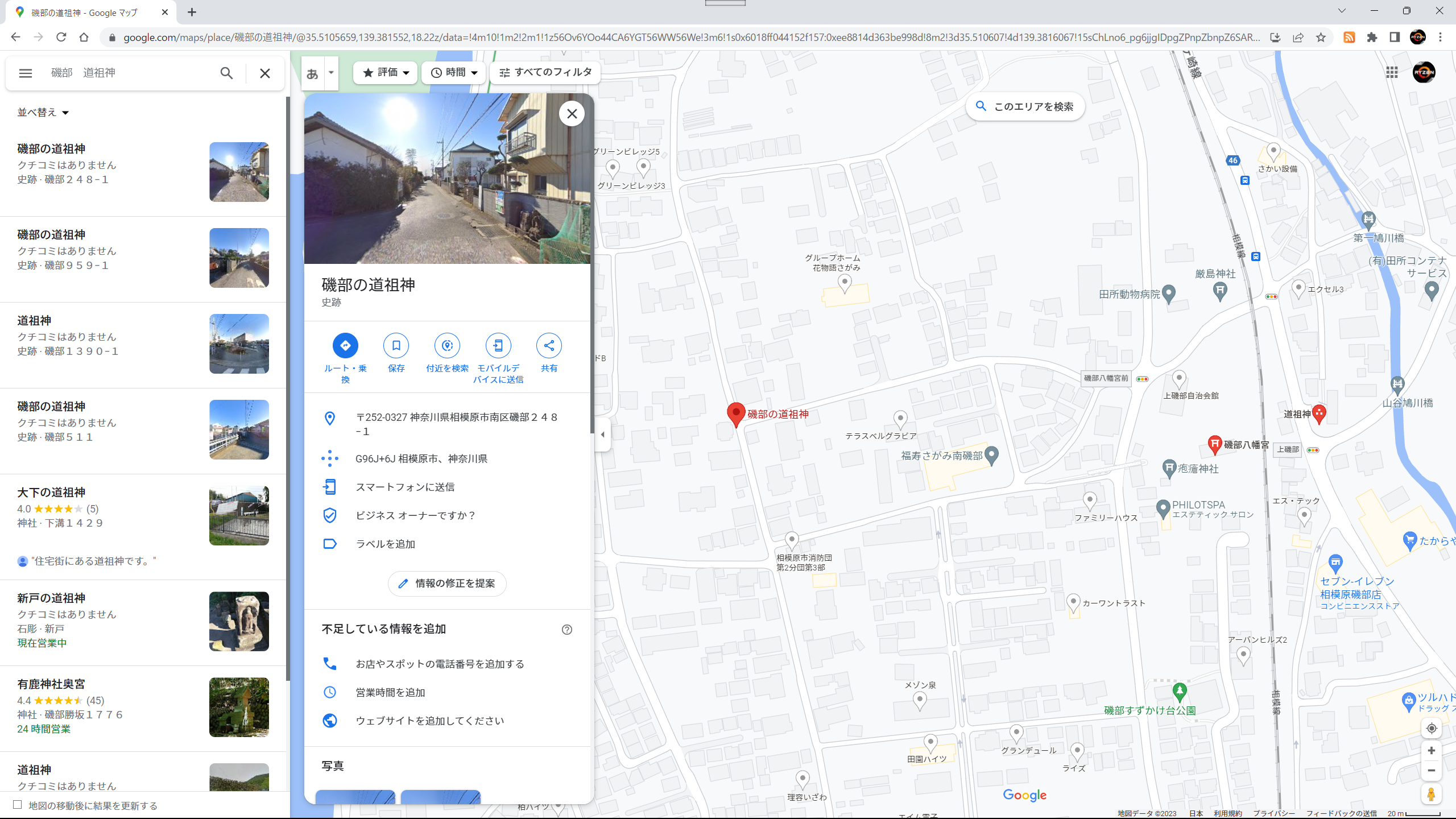Screen dimensions: 1456x819
Task: Click the URL address bar
Action: point(691,38)
